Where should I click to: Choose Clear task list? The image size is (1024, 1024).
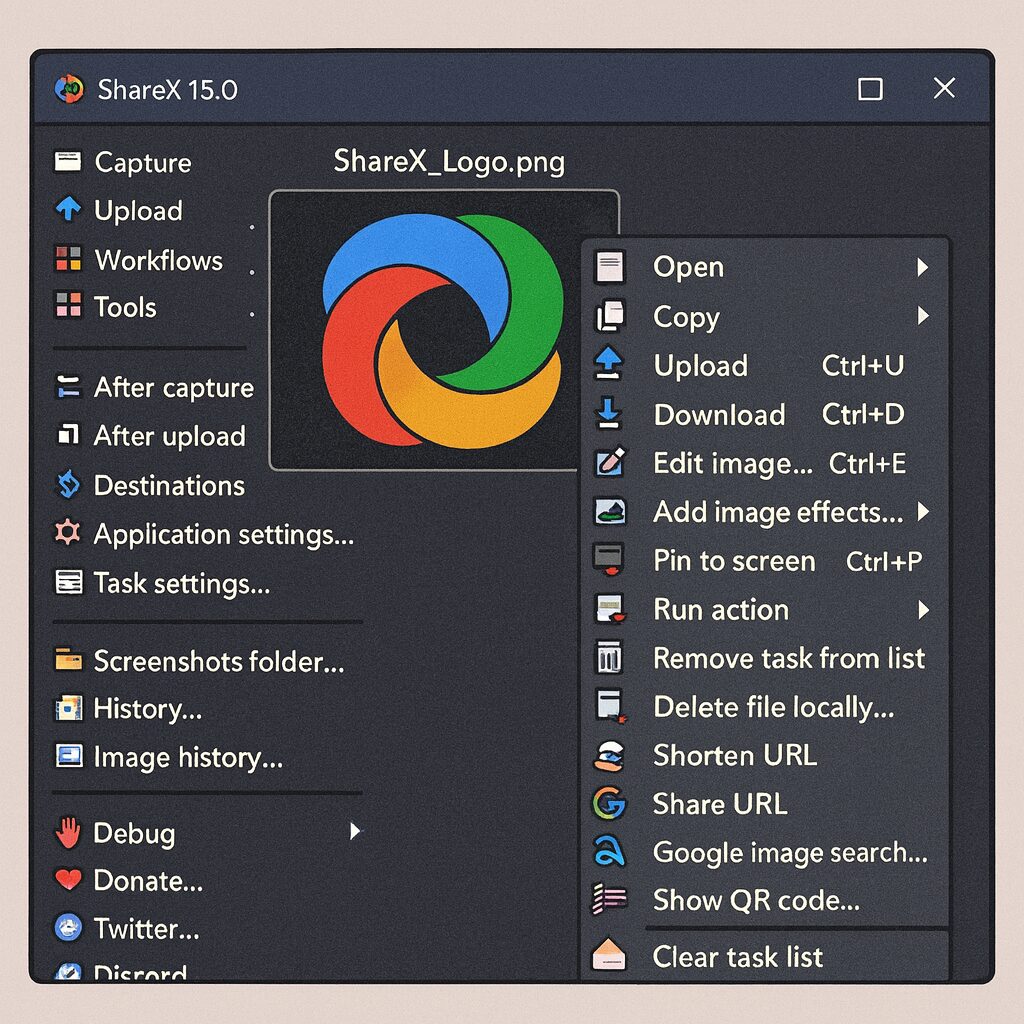coord(764,957)
